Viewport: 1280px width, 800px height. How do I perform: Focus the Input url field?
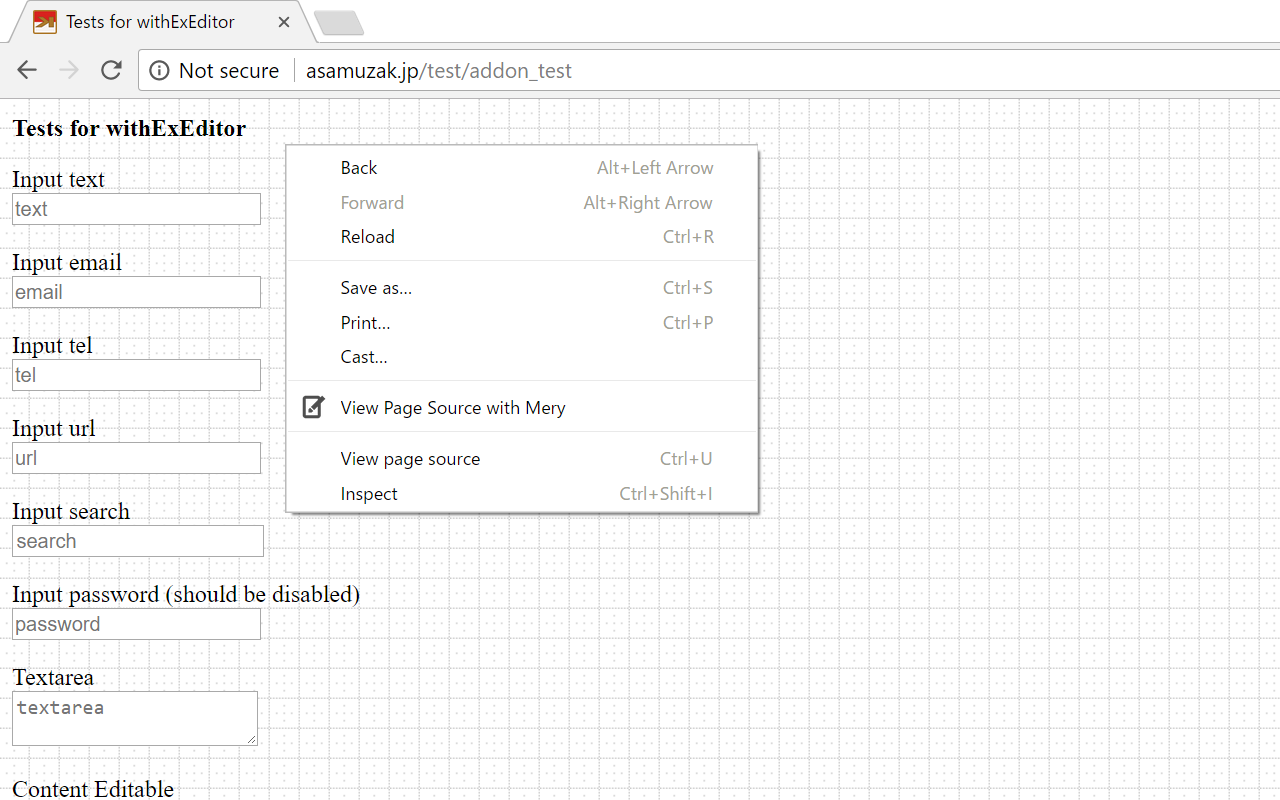tap(136, 458)
